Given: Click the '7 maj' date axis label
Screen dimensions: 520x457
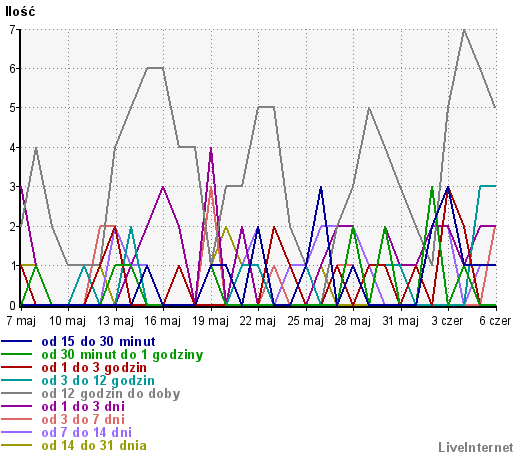Looking at the screenshot, I should point(21,321).
